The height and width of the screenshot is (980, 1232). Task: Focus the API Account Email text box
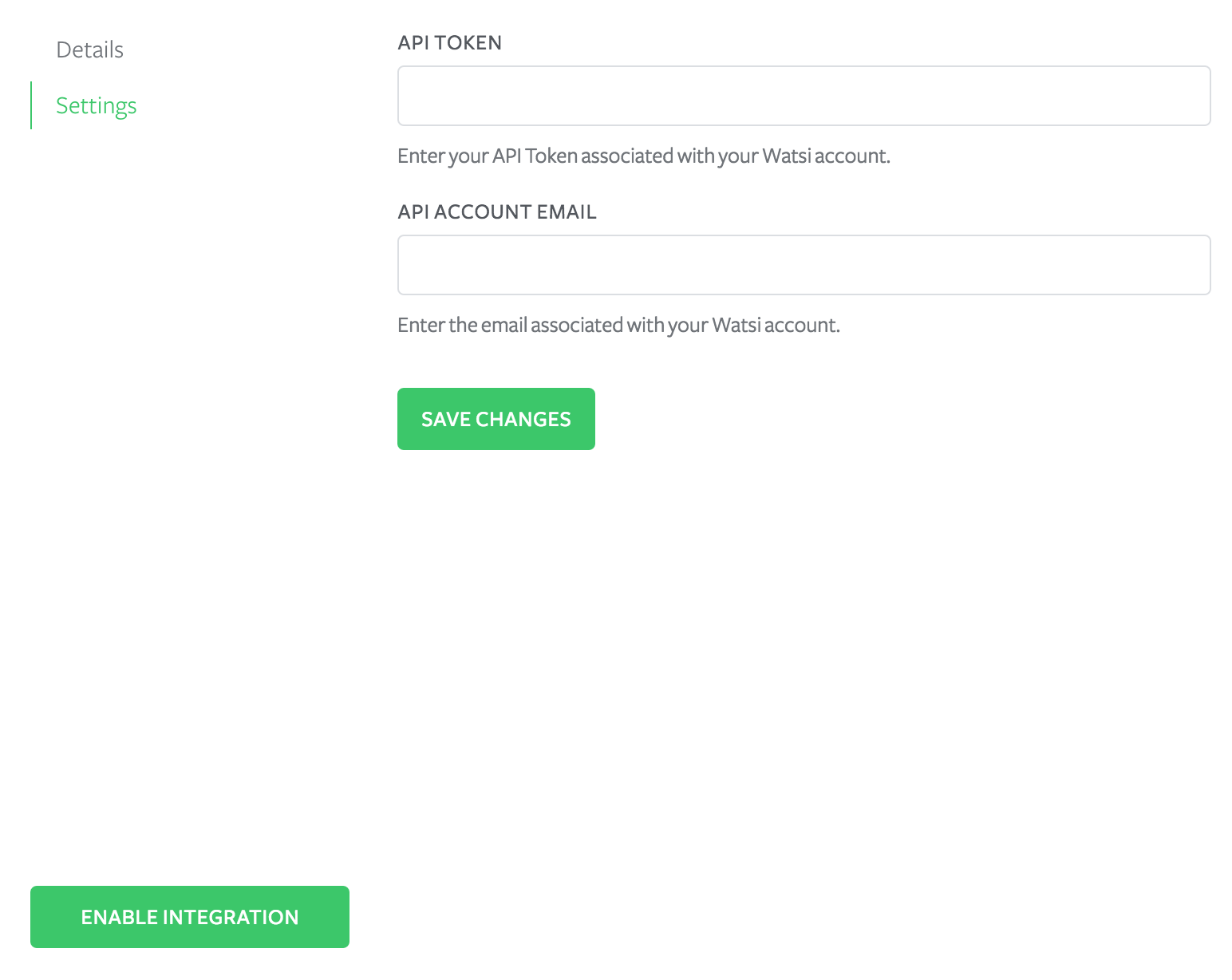pos(804,265)
